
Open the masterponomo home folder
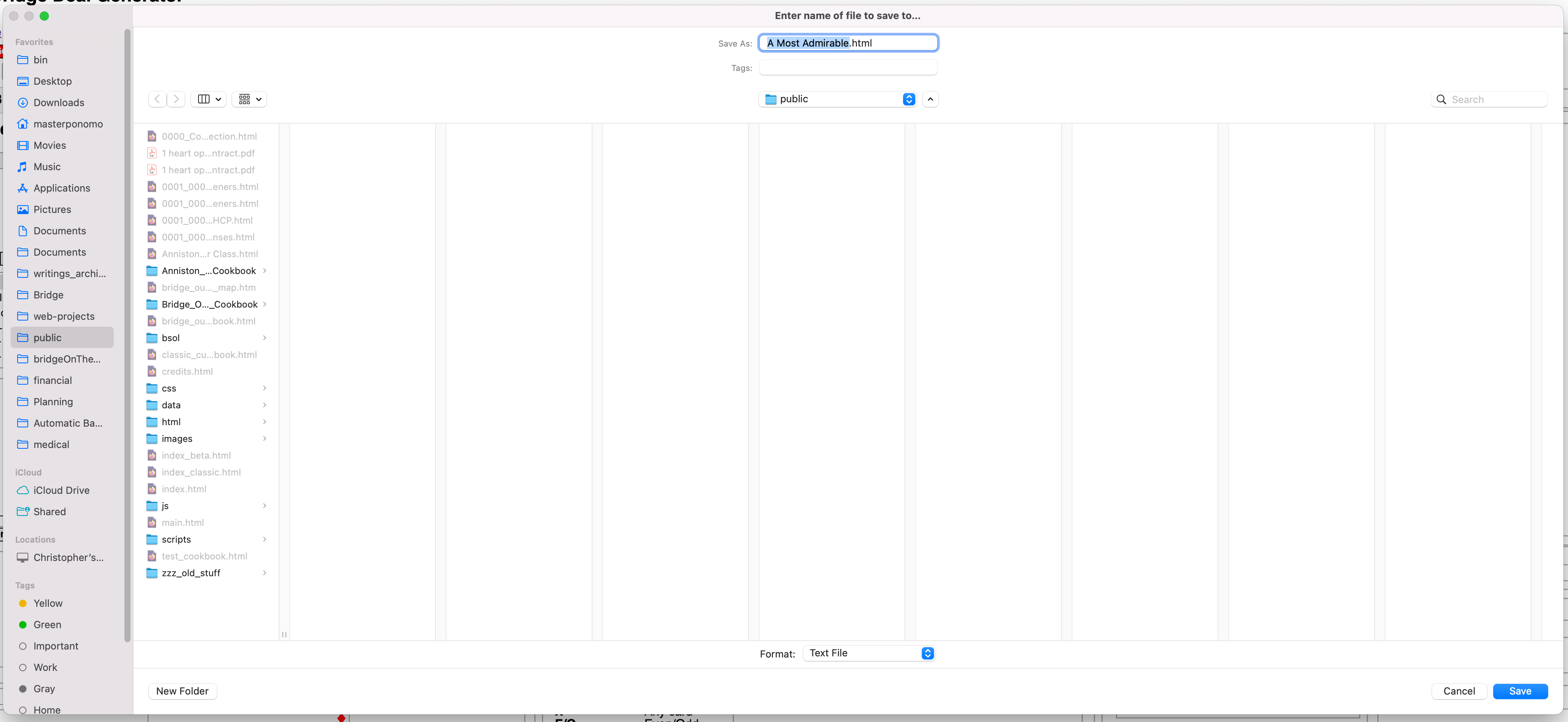68,124
